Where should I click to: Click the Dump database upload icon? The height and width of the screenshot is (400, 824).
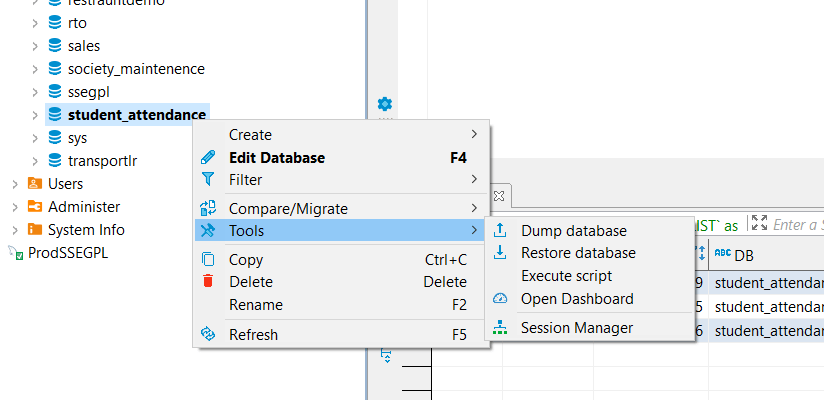tap(500, 230)
